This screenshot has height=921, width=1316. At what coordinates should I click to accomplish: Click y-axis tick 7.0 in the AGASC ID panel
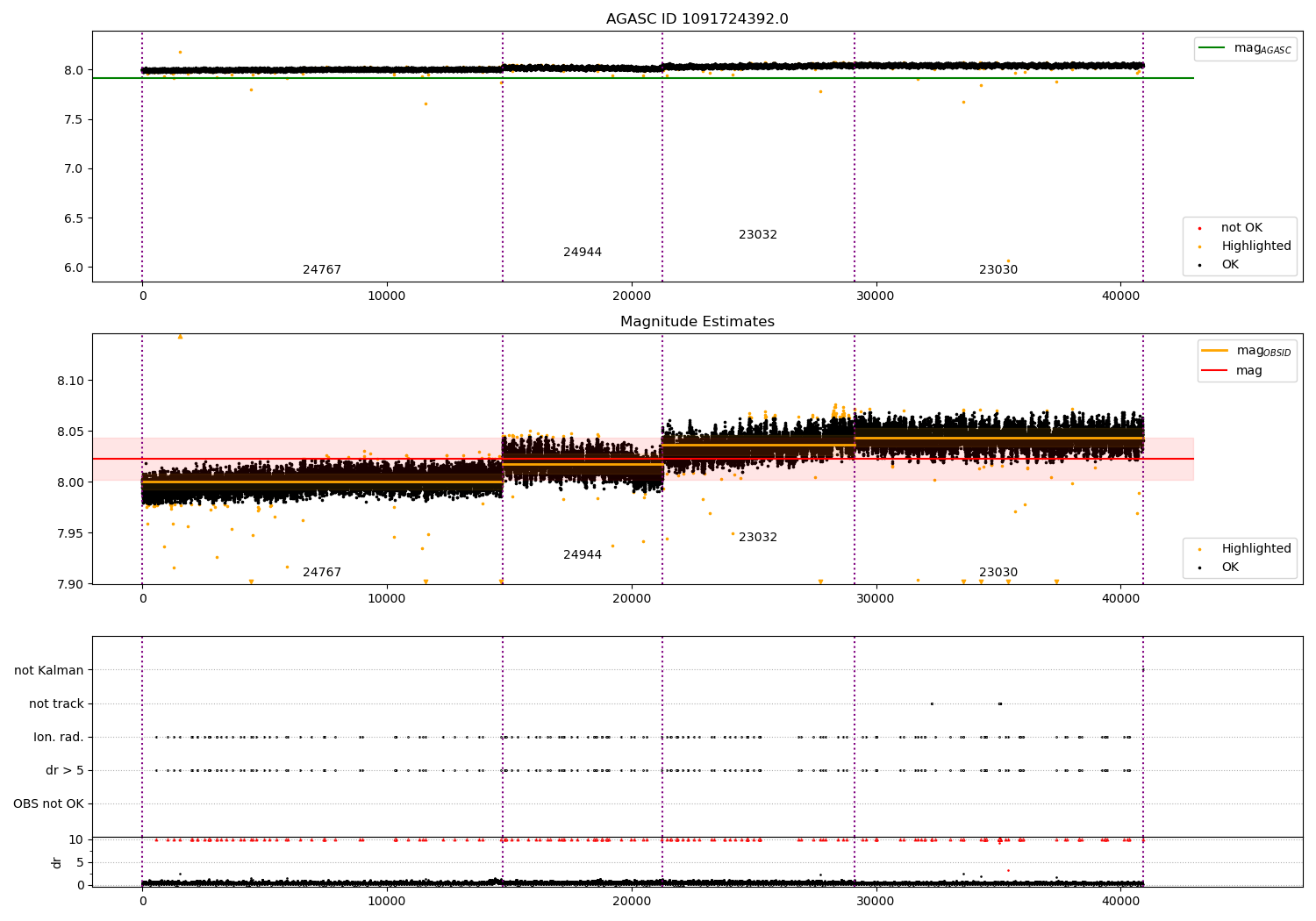pos(73,169)
